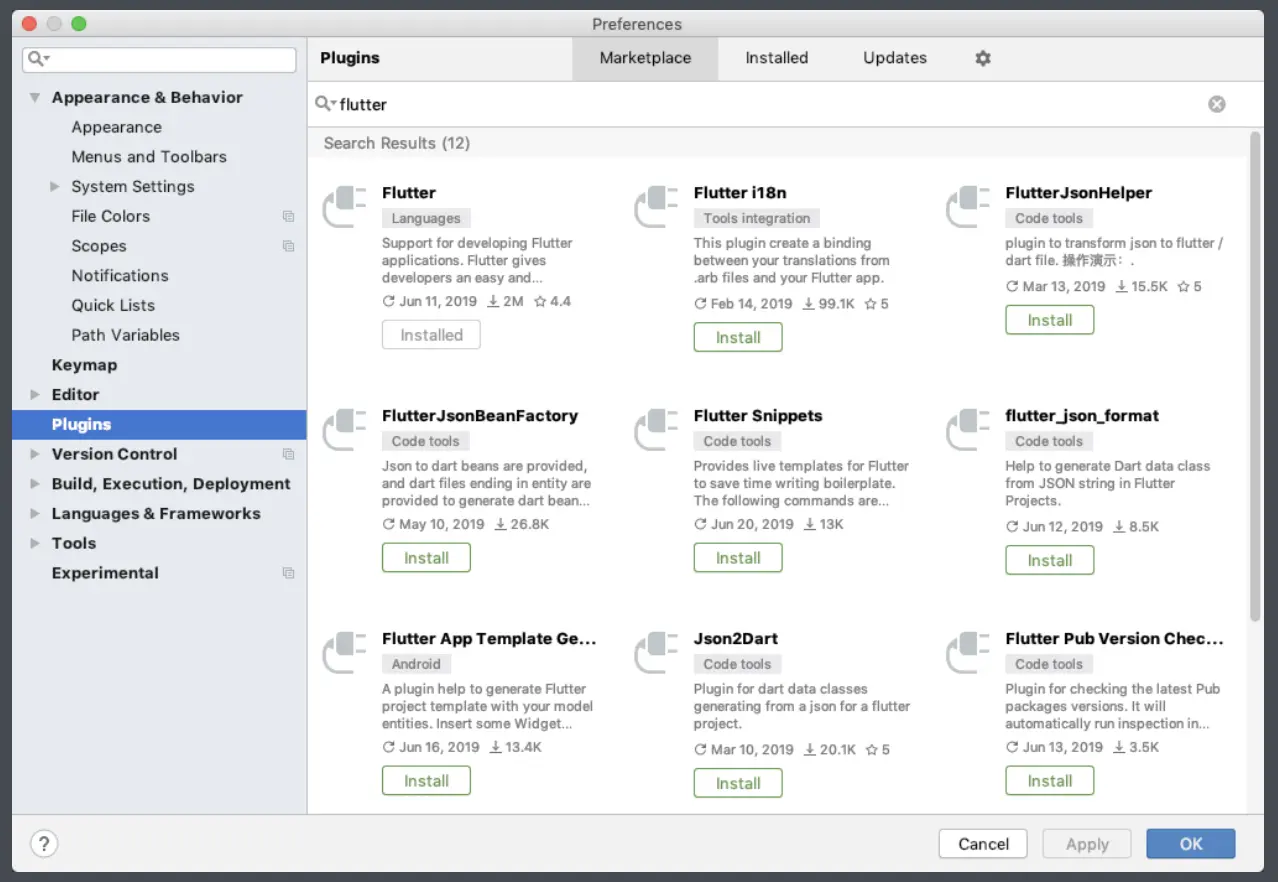Click the Tools integration tag

(757, 218)
